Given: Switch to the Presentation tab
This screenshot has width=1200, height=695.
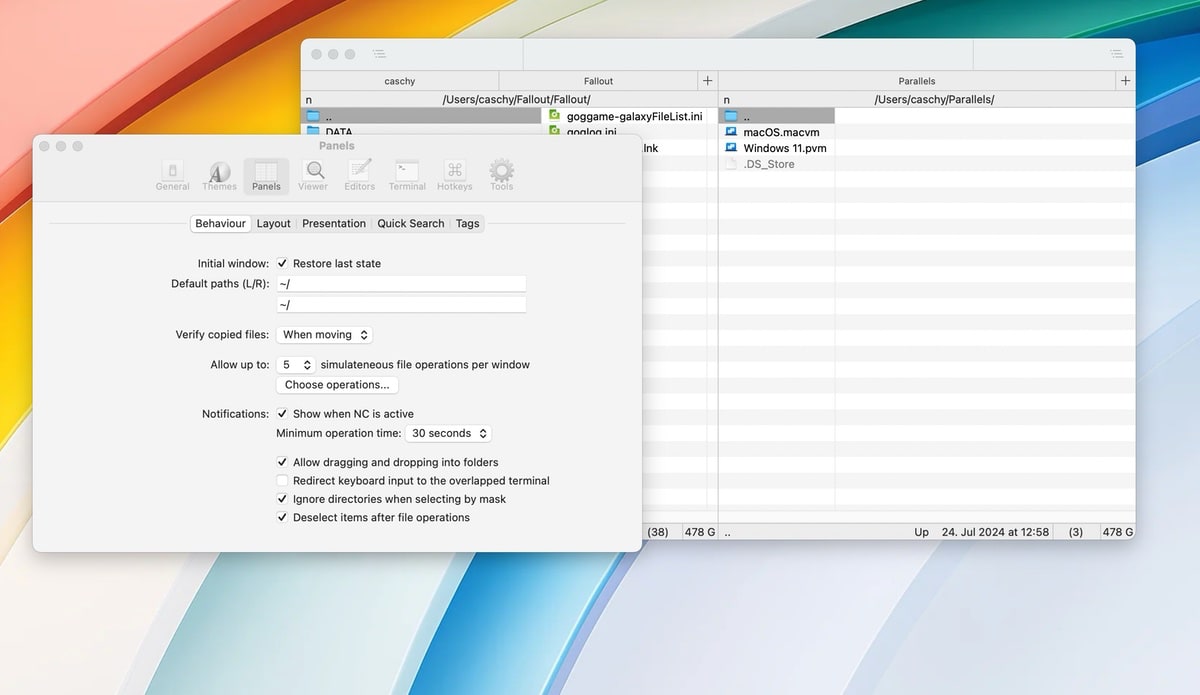Looking at the screenshot, I should (x=333, y=223).
